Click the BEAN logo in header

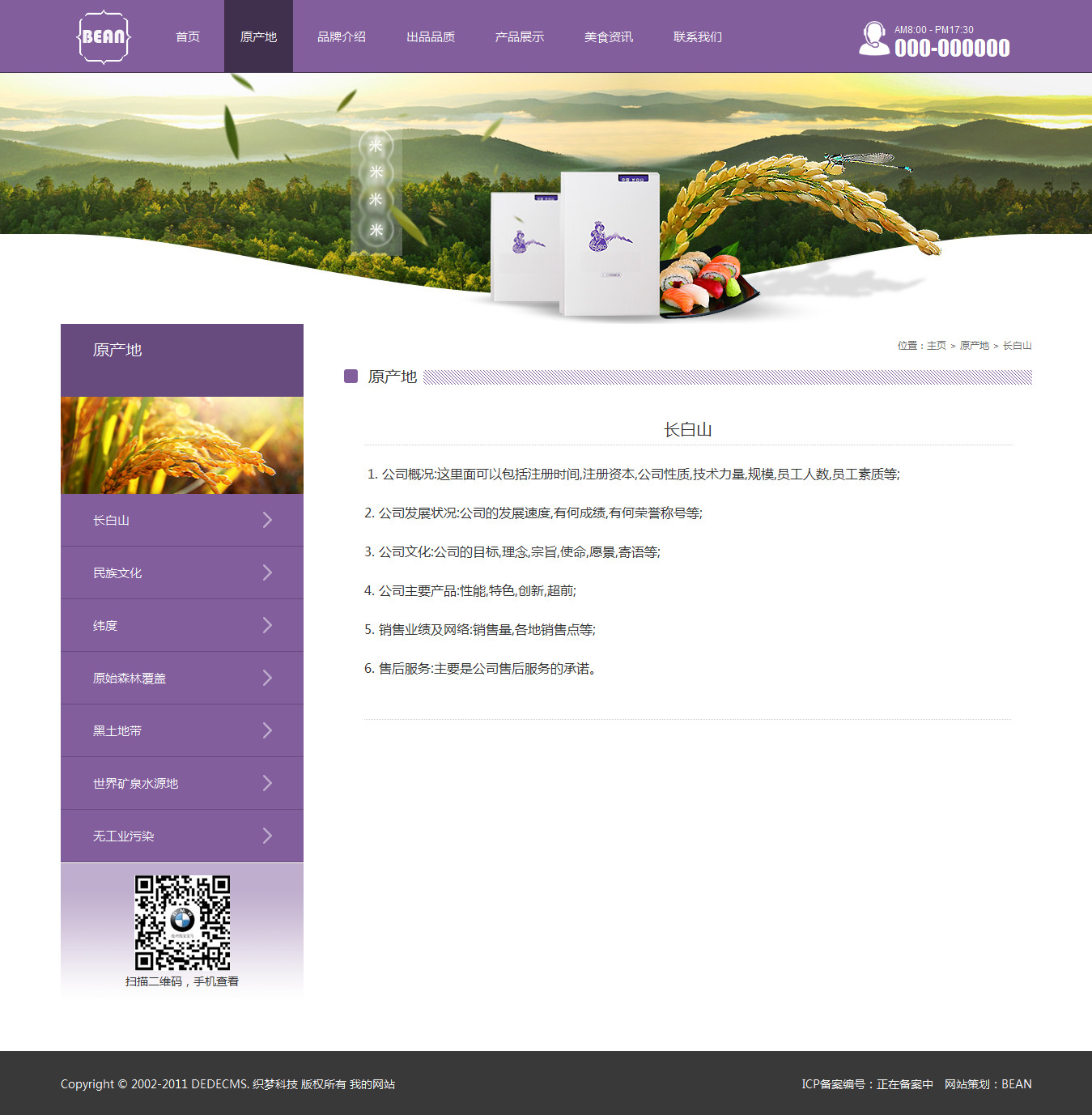[x=104, y=37]
